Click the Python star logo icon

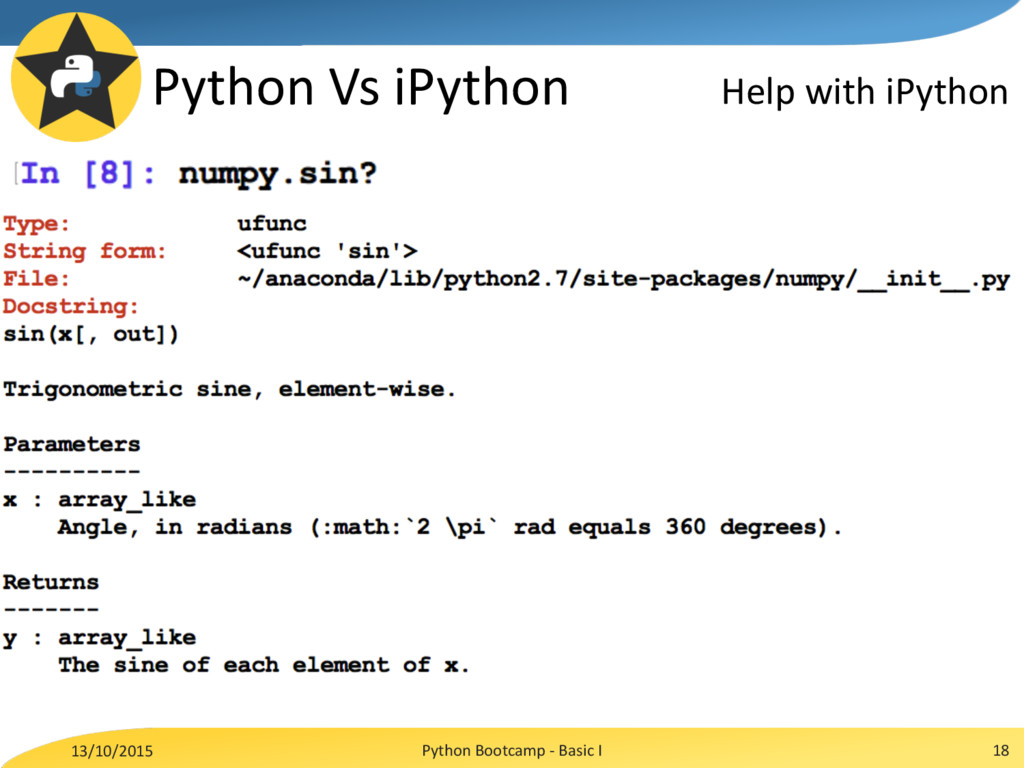pyautogui.click(x=76, y=76)
